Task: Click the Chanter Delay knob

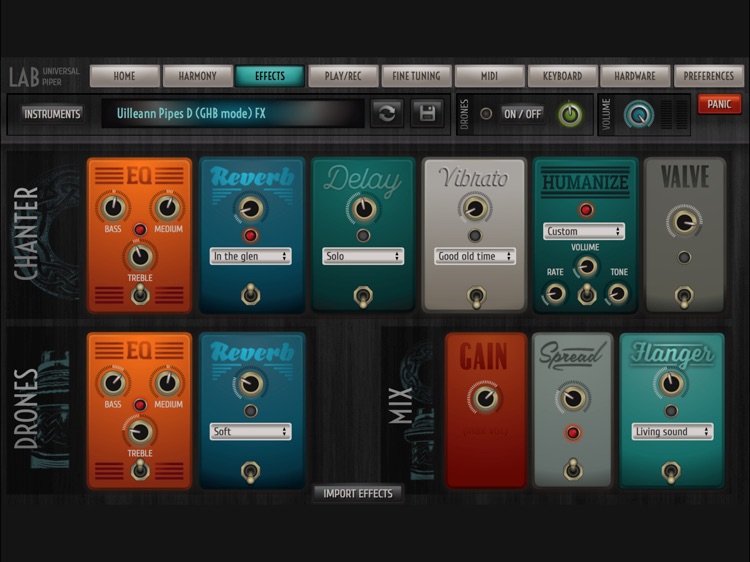Action: (363, 208)
